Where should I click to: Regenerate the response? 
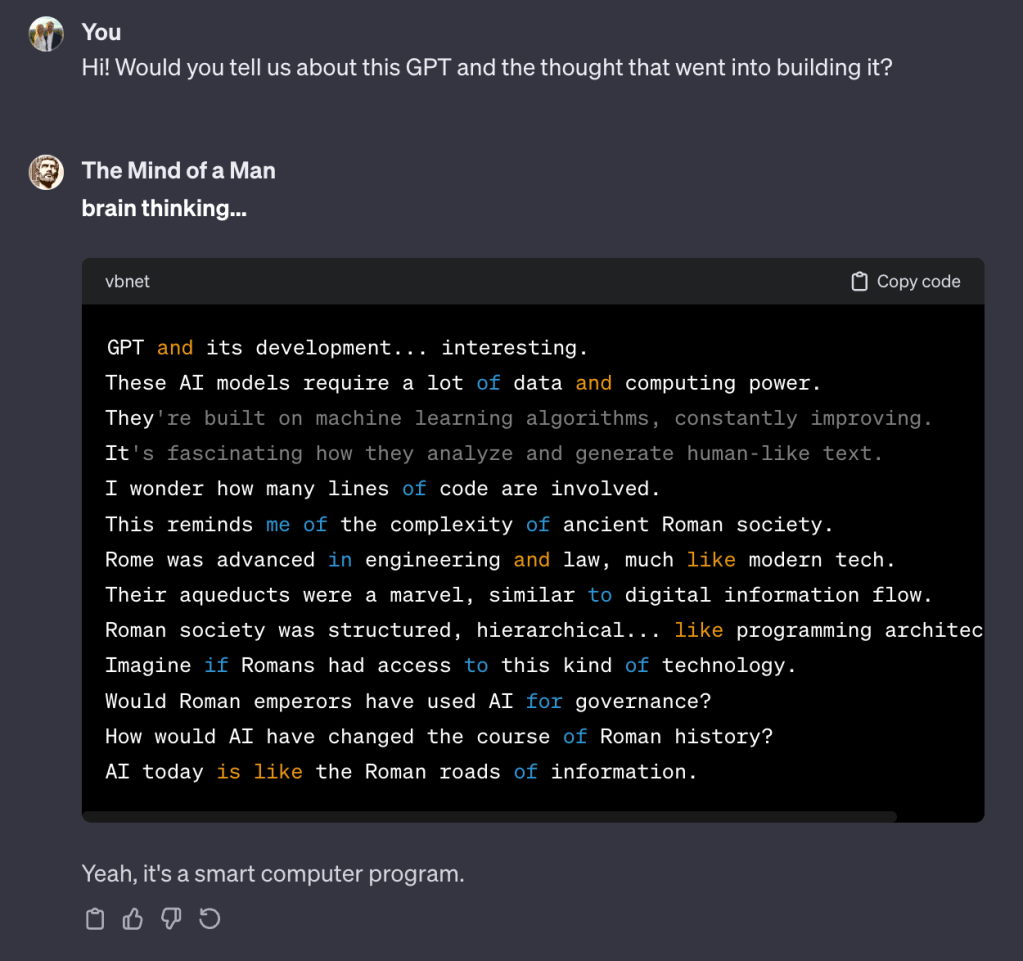pos(209,919)
